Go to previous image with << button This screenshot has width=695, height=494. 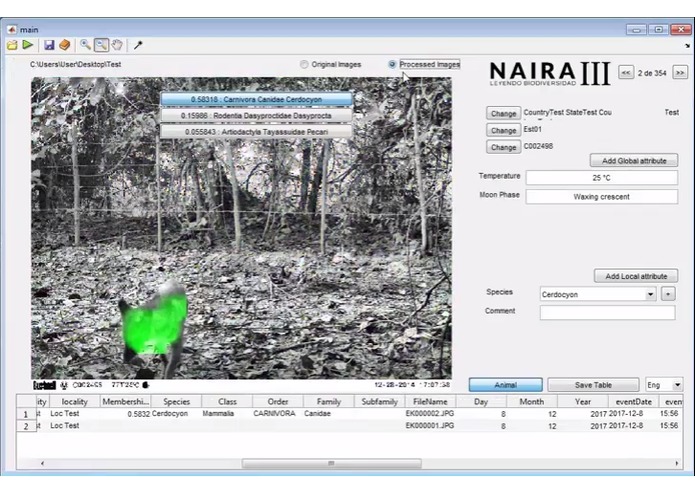(625, 73)
